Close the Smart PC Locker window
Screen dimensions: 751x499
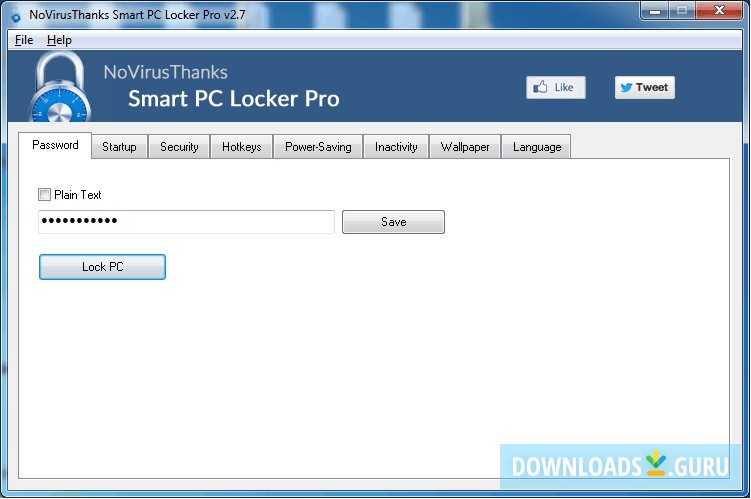[719, 11]
